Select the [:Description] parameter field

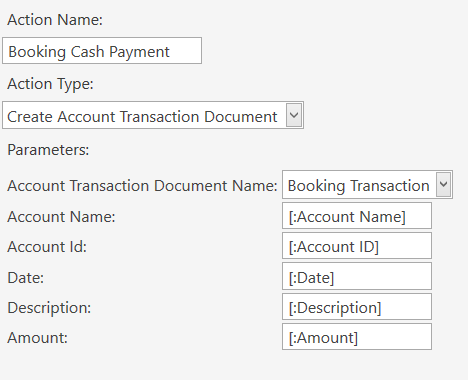click(x=357, y=307)
